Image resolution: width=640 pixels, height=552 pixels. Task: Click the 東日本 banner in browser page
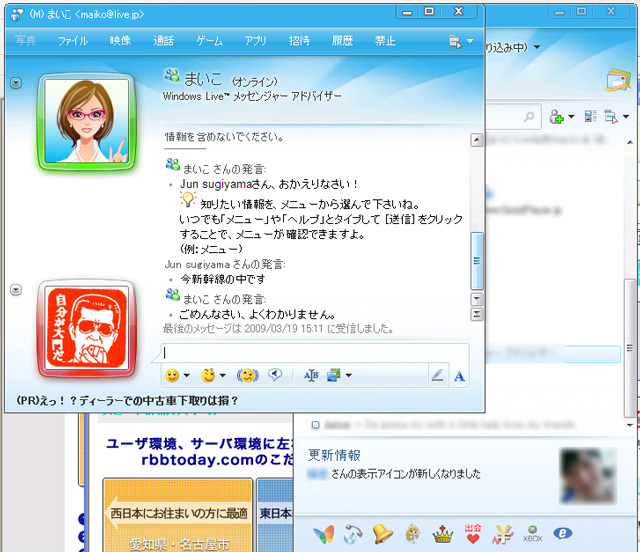point(275,513)
